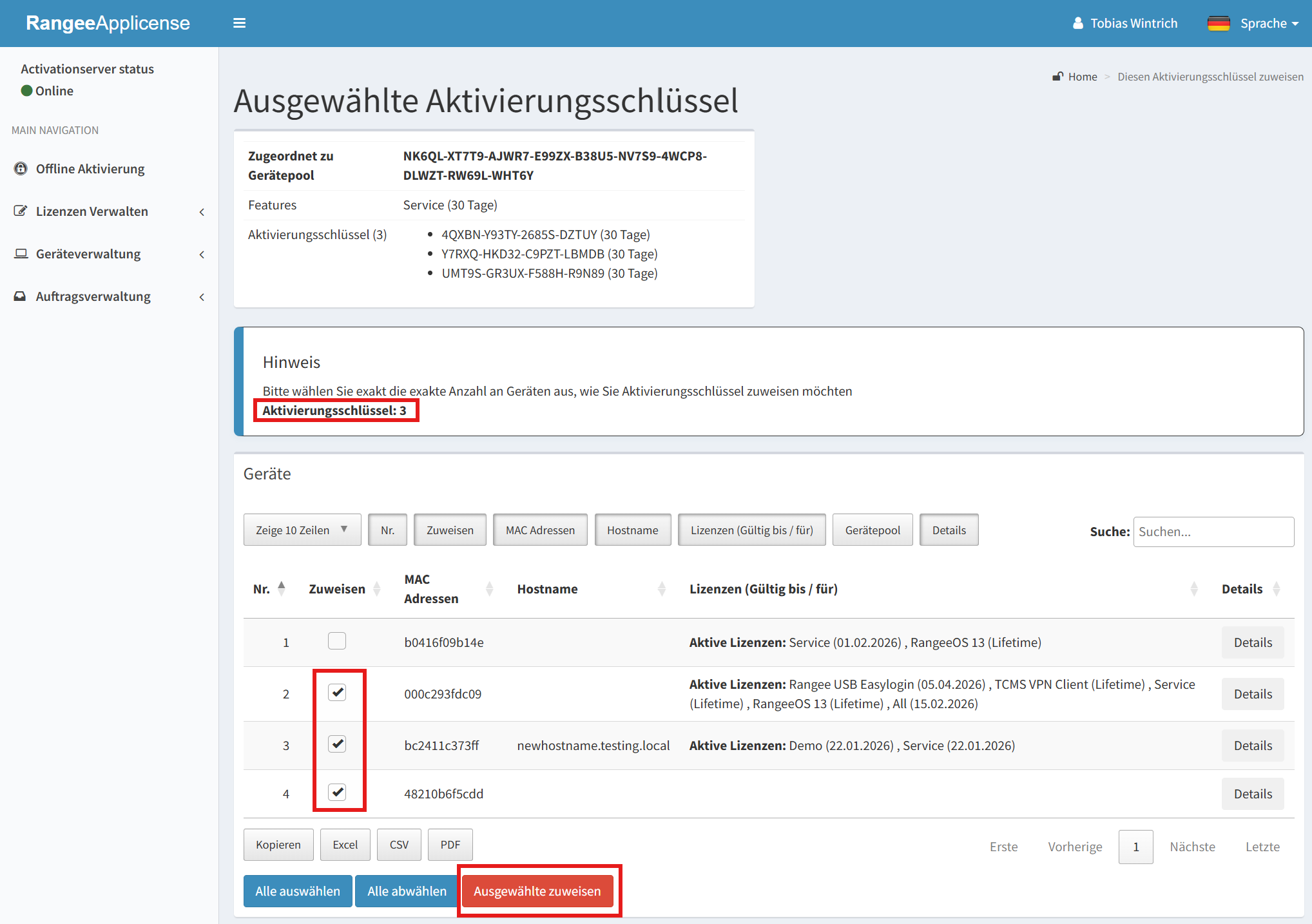Click the Lizenzen Verwalten edit icon

pos(21,211)
